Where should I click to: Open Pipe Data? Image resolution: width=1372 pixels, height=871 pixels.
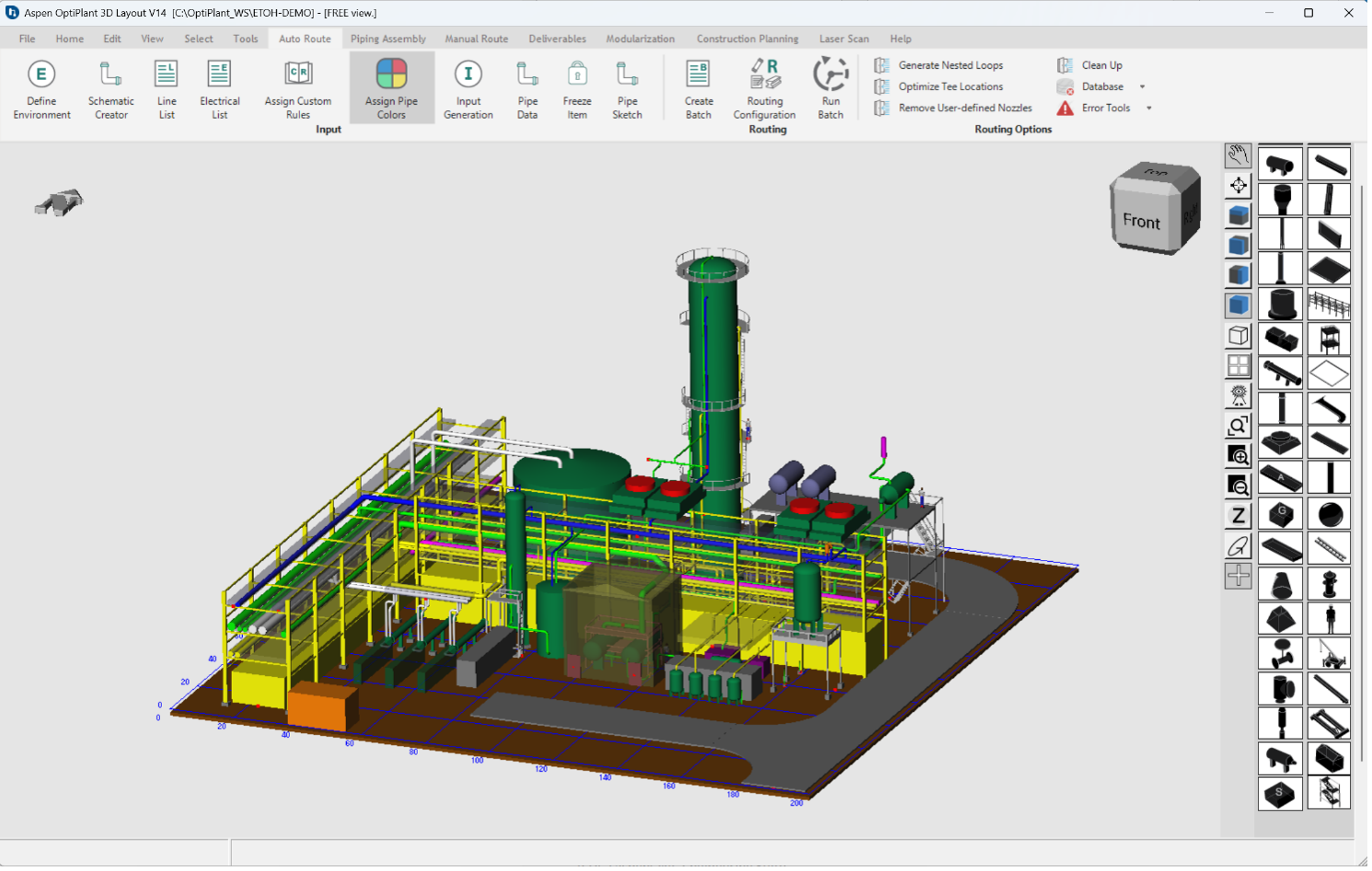click(x=527, y=89)
